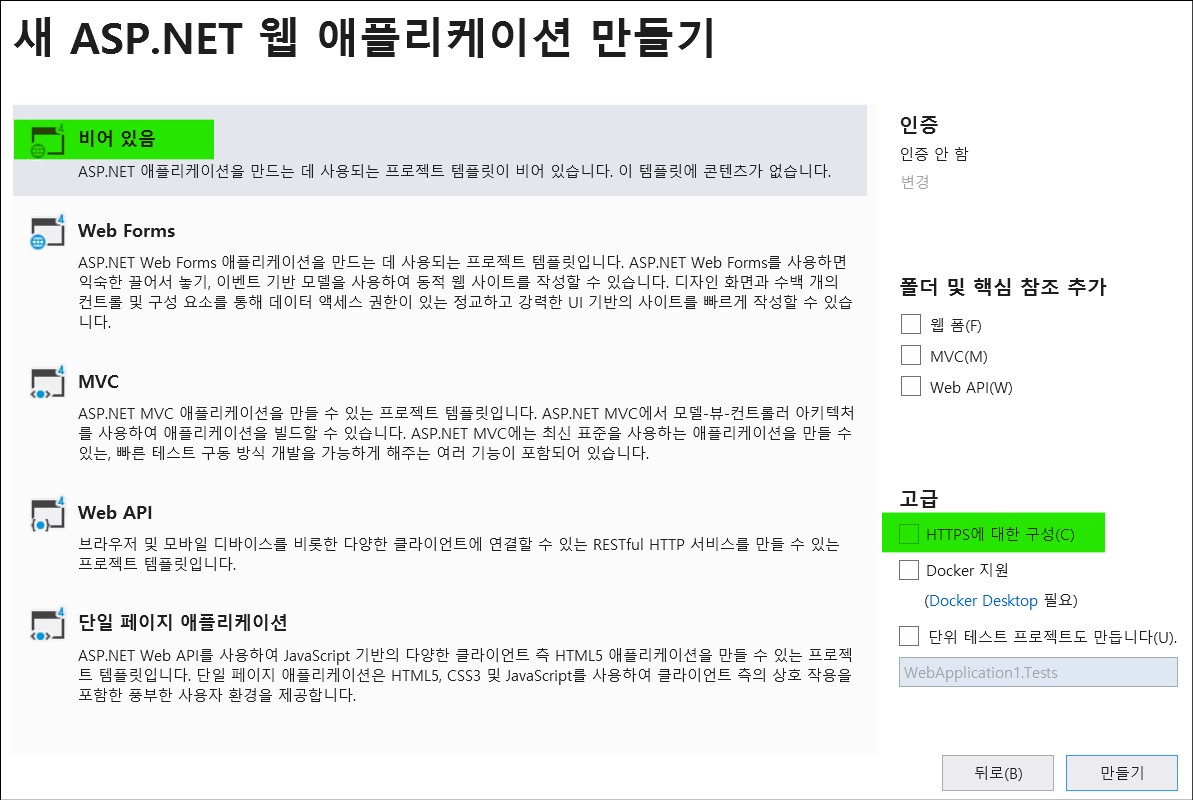Select the MVC template title

[x=98, y=381]
